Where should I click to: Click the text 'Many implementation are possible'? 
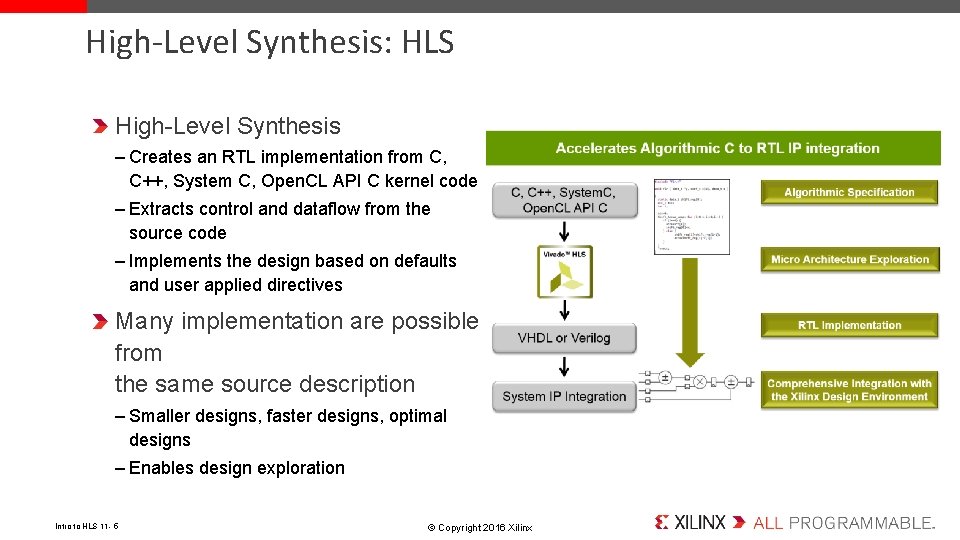coord(297,321)
